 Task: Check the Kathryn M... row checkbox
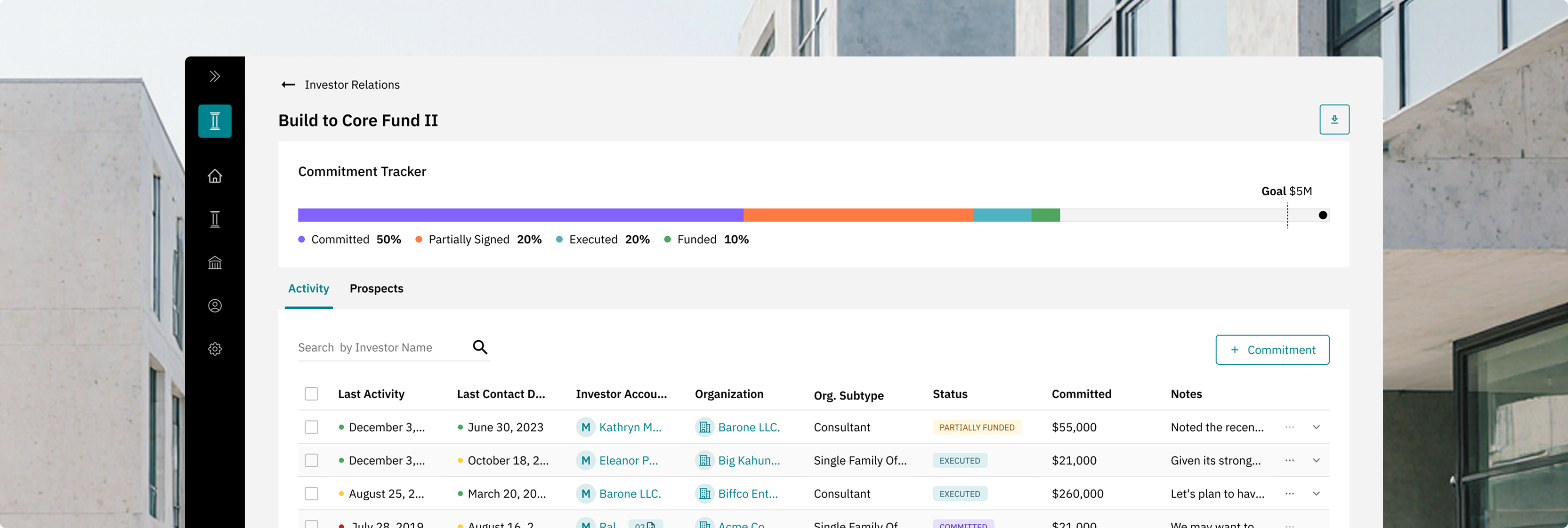click(312, 428)
